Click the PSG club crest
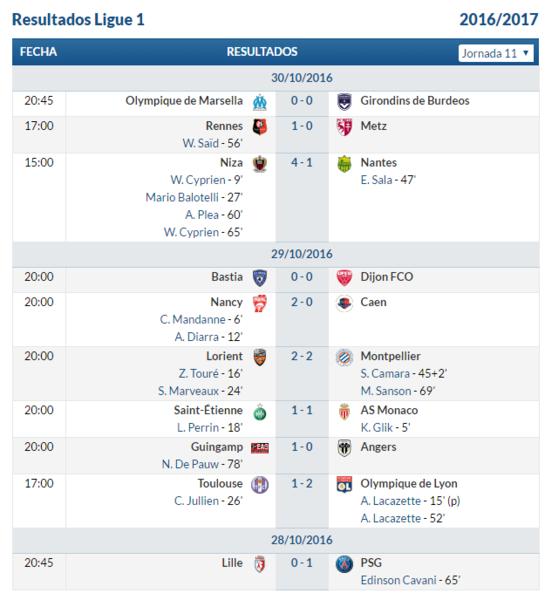This screenshot has width=545, height=600. pyautogui.click(x=344, y=564)
